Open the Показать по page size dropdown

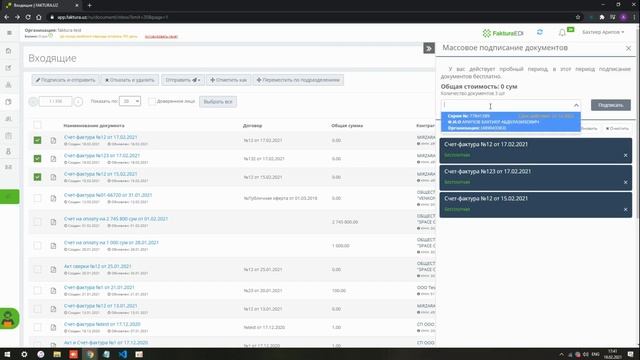pyautogui.click(x=130, y=101)
